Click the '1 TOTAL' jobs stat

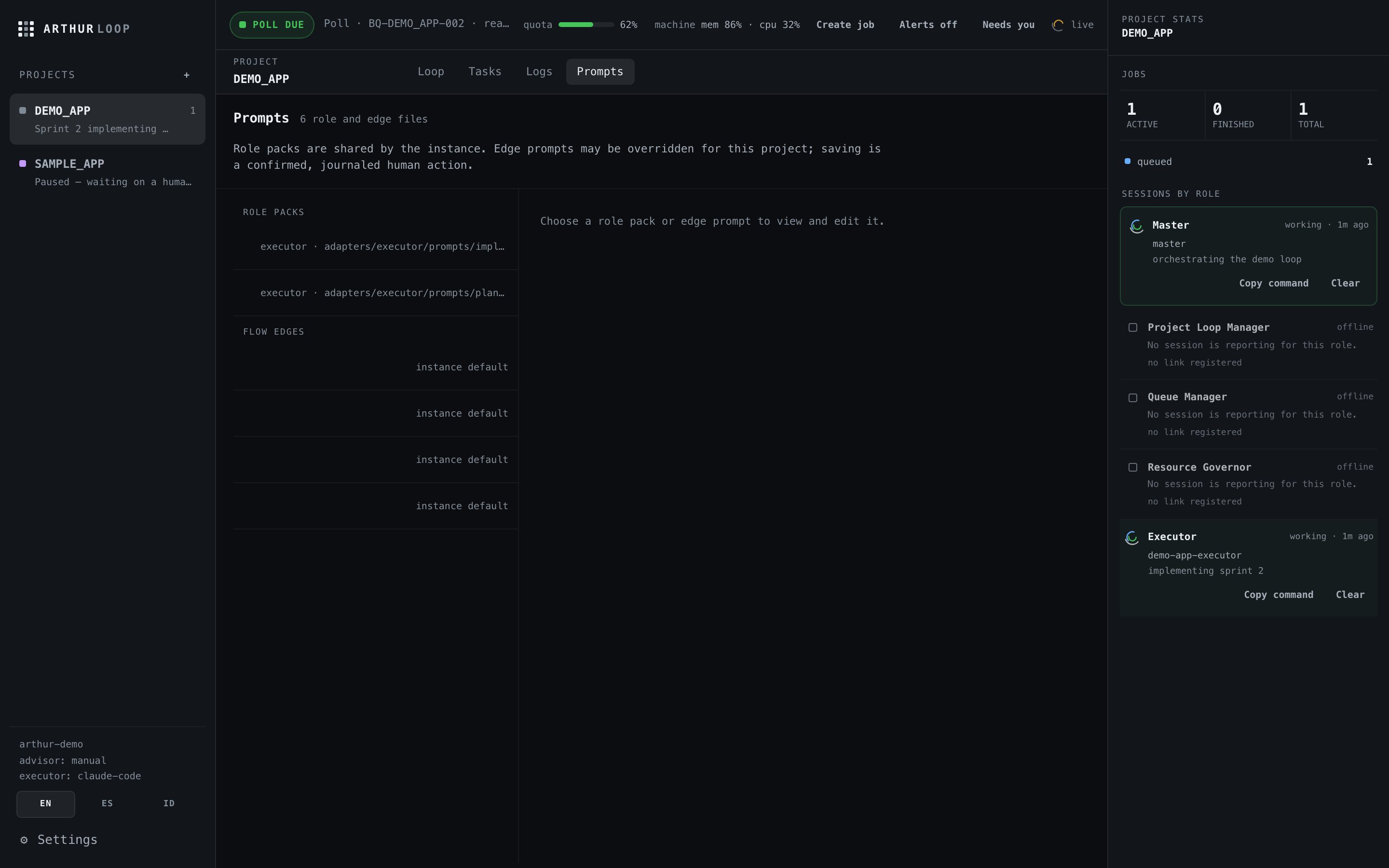click(x=1334, y=115)
